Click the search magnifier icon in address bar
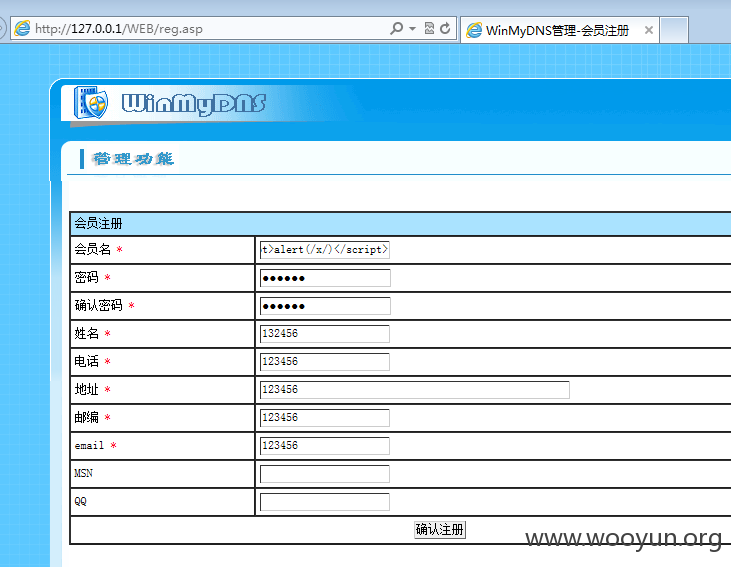 [x=396, y=28]
